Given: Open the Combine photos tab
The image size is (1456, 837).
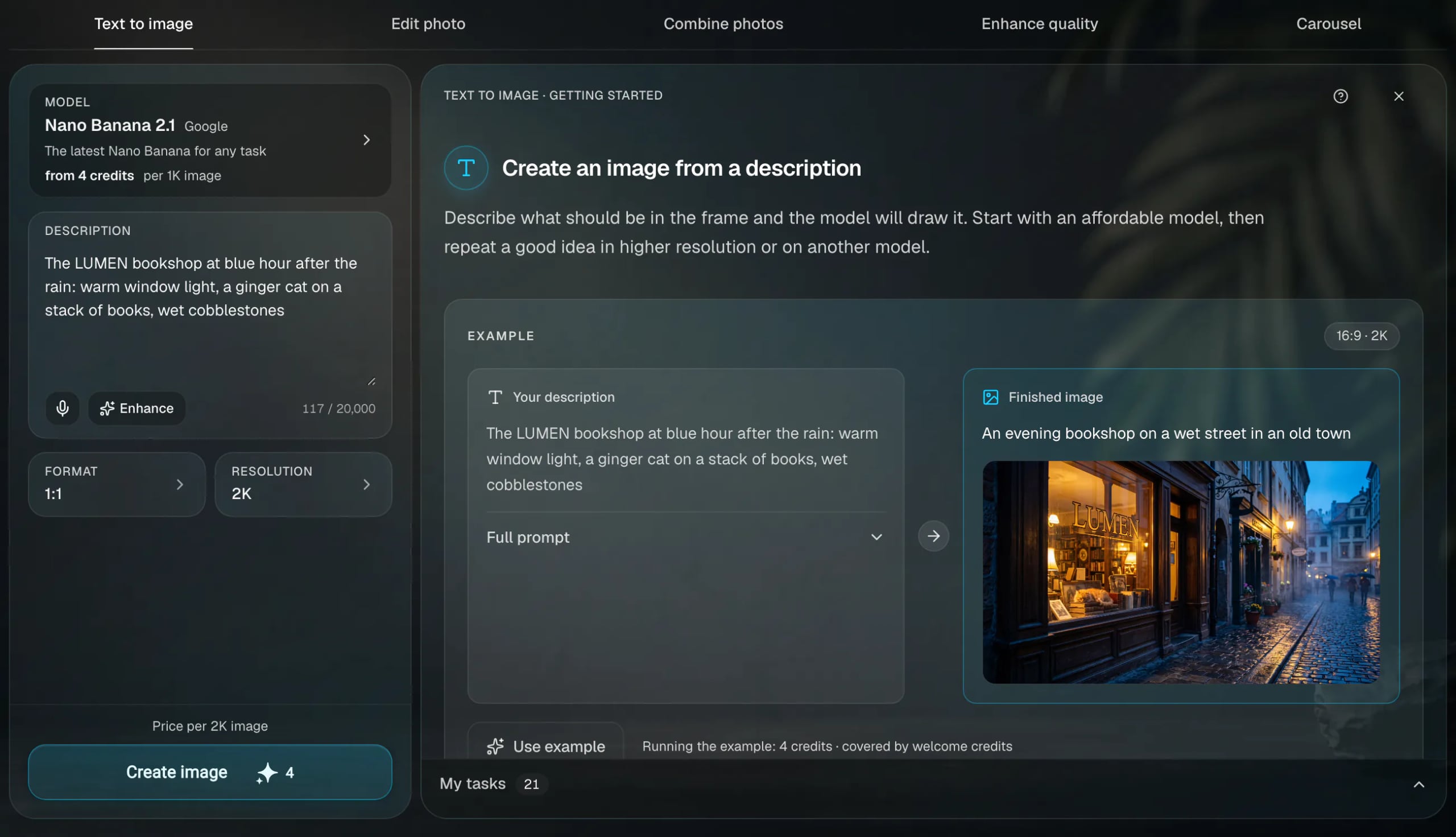Looking at the screenshot, I should (723, 24).
